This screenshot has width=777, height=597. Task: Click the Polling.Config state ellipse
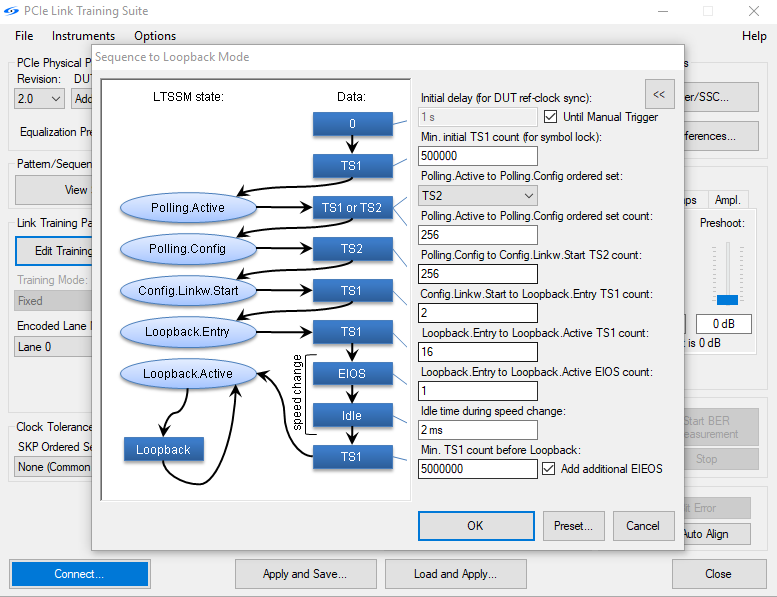tap(188, 249)
